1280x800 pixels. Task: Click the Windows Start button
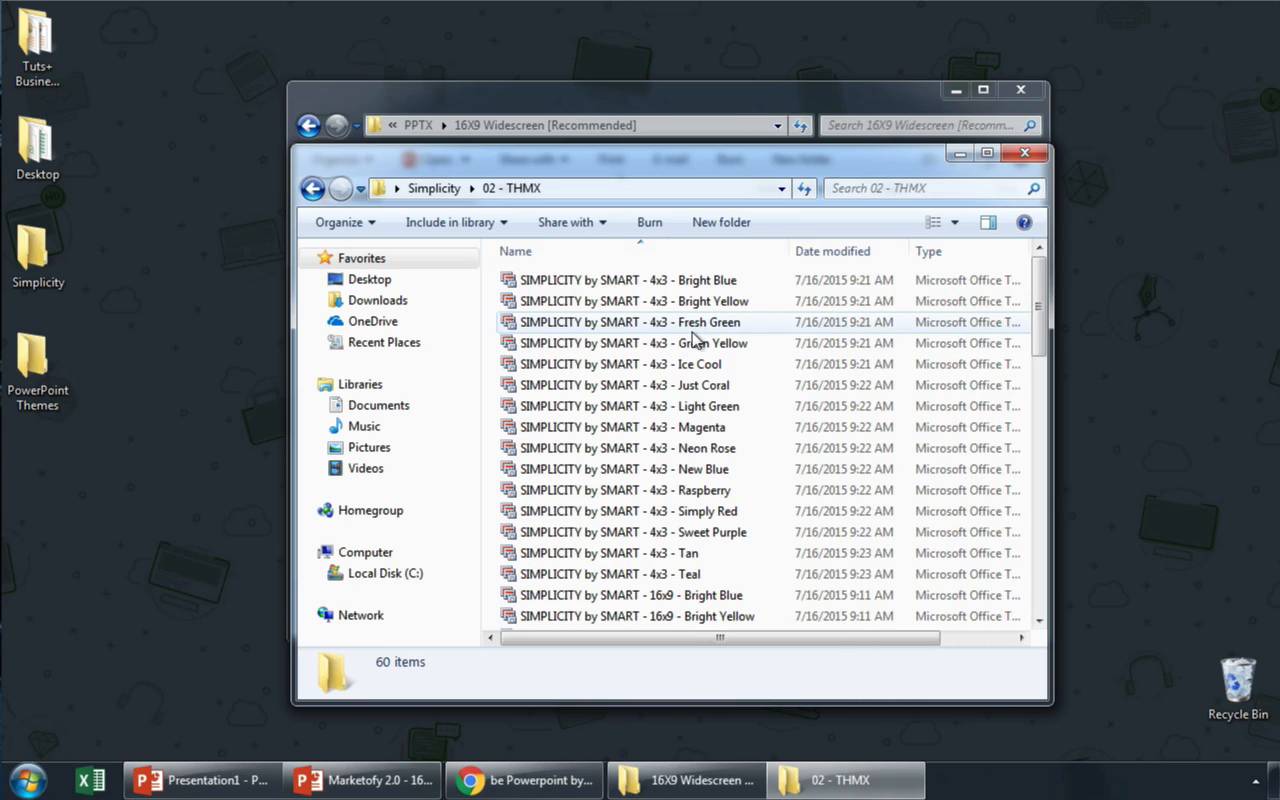coord(29,780)
